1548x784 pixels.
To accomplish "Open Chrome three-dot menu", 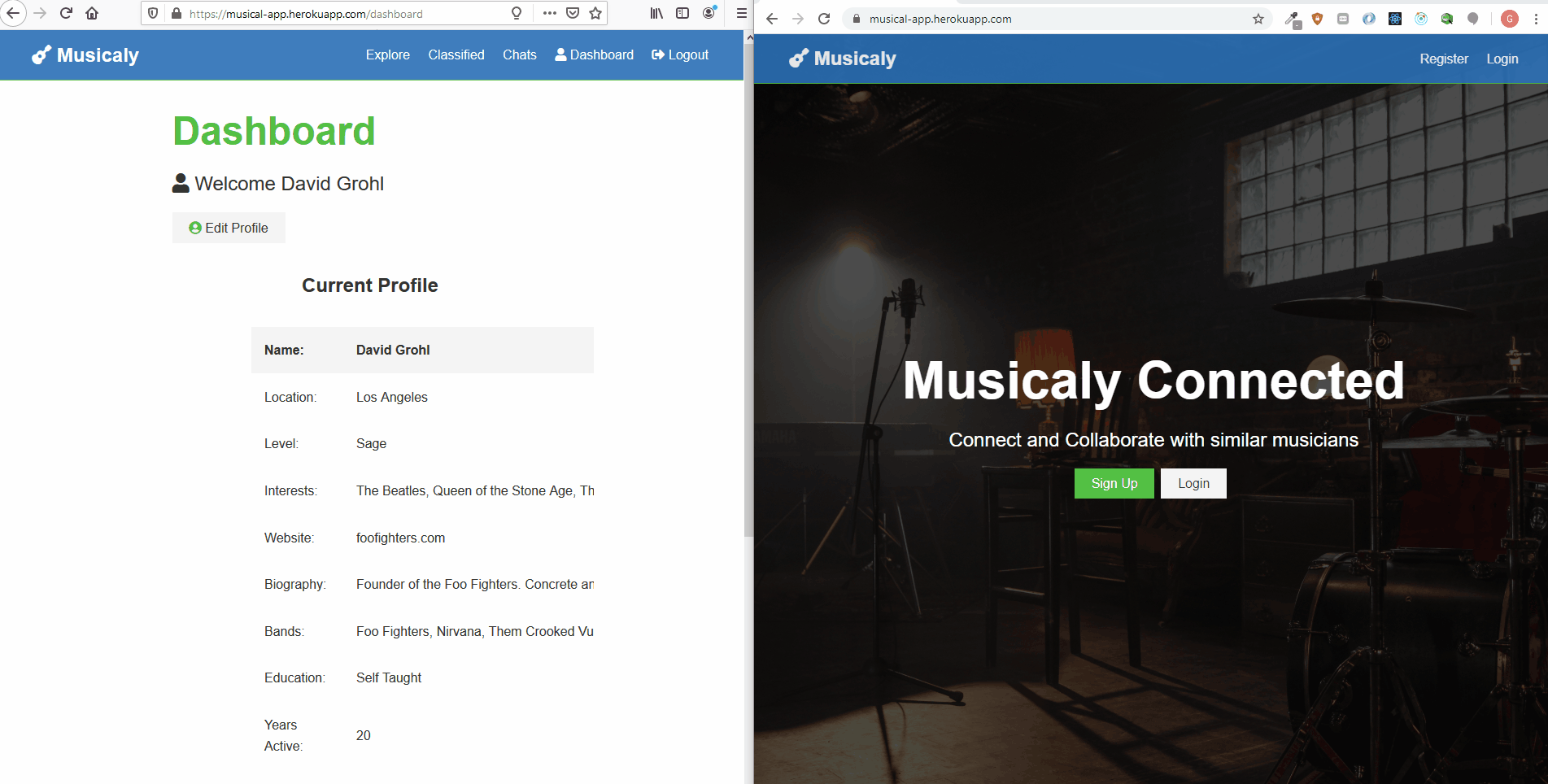I will 1536,19.
